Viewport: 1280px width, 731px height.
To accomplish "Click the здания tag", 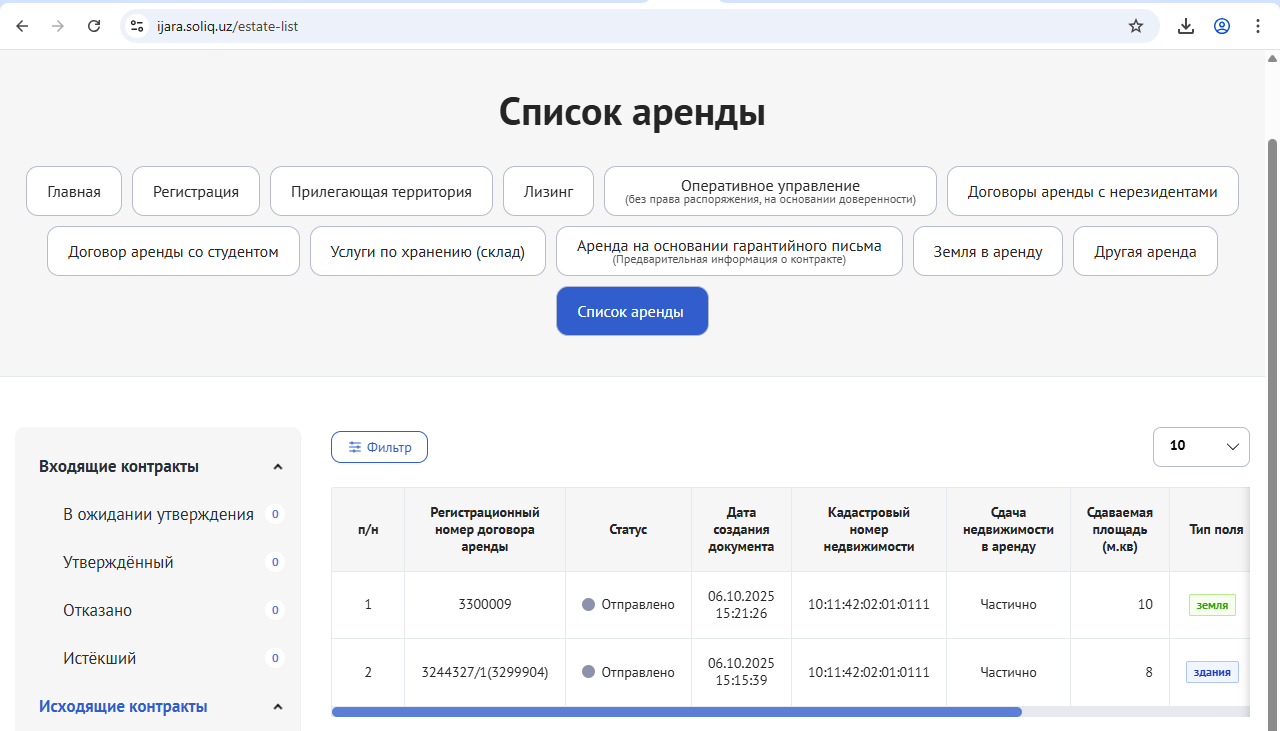I will pos(1212,672).
